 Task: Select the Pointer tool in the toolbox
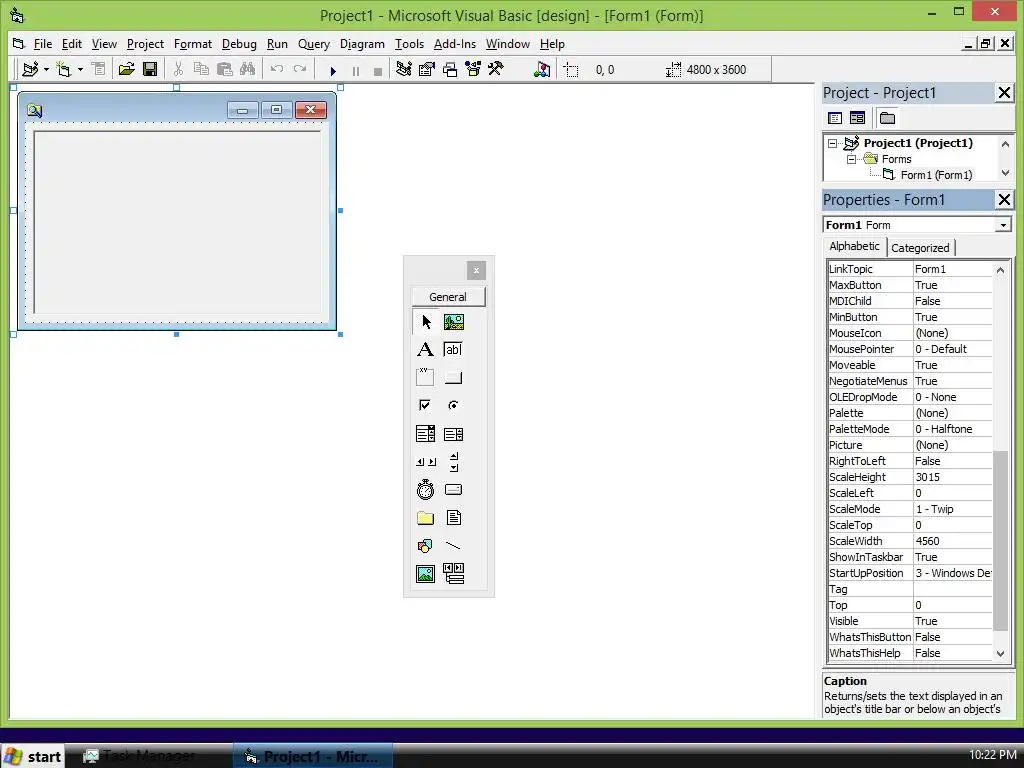pyautogui.click(x=426, y=322)
